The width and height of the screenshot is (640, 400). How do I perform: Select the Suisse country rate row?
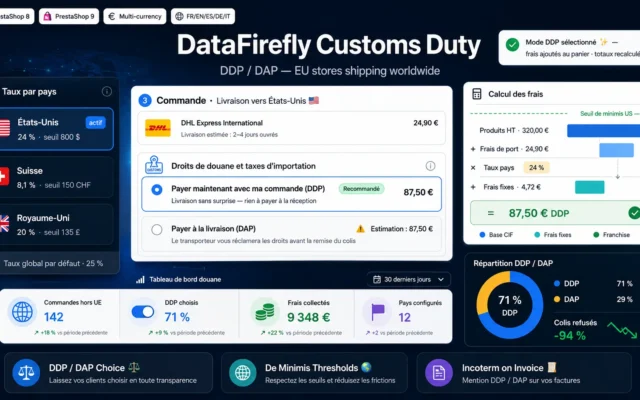pyautogui.click(x=56, y=177)
